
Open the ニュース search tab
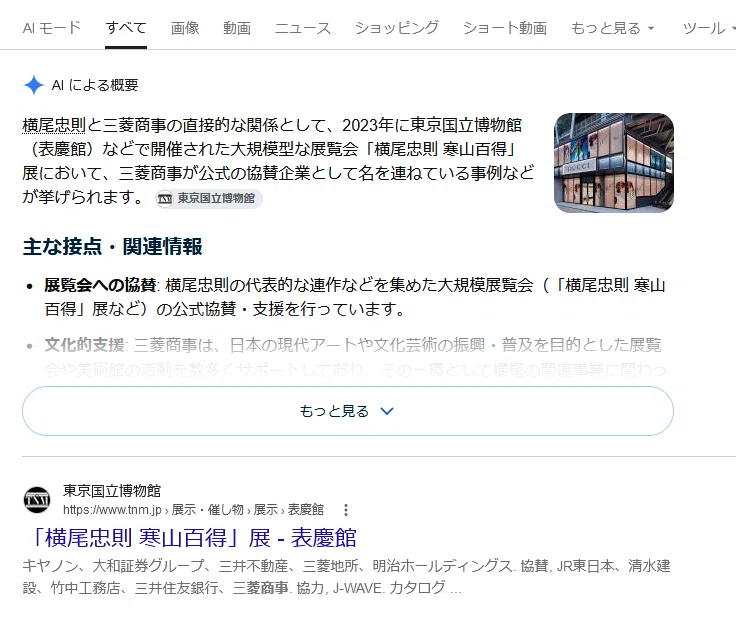click(x=303, y=28)
